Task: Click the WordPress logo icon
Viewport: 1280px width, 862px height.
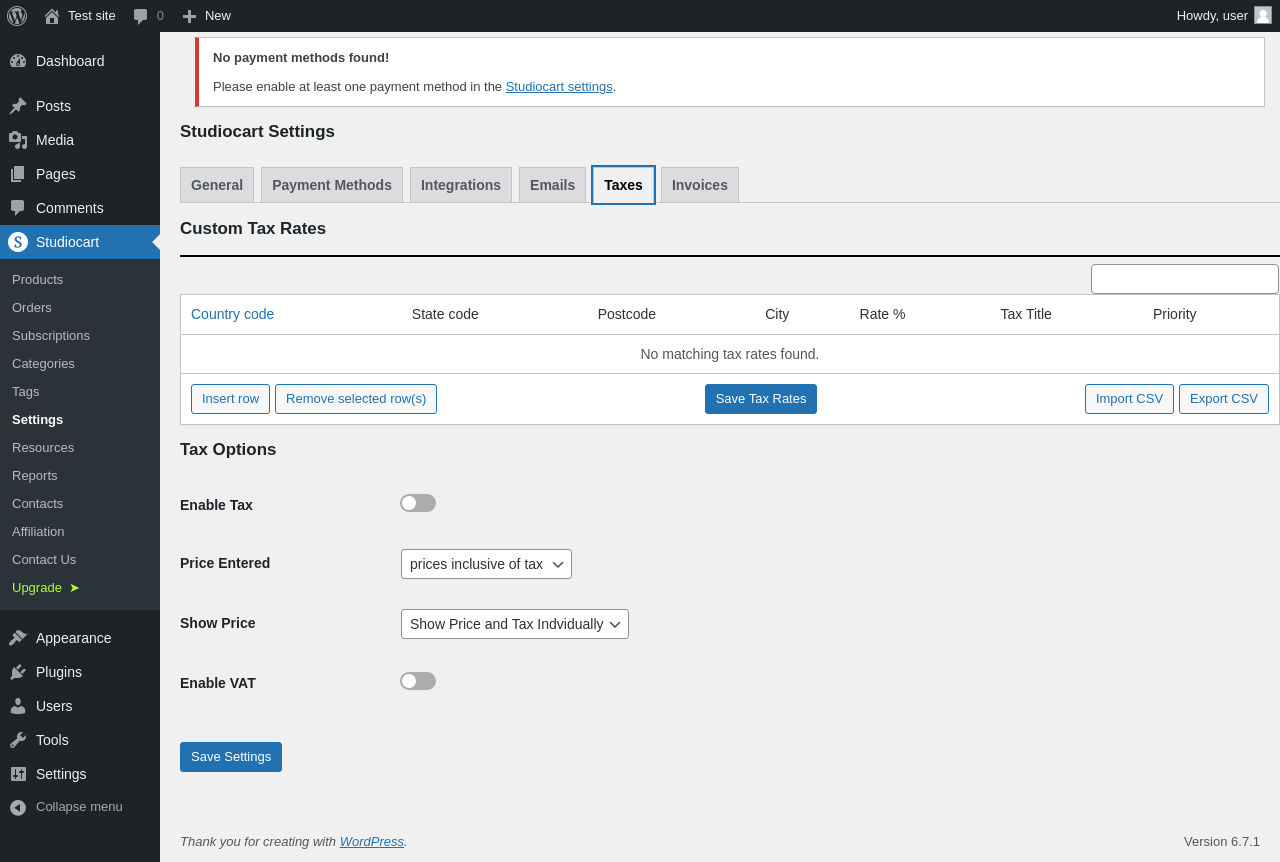Action: (17, 16)
